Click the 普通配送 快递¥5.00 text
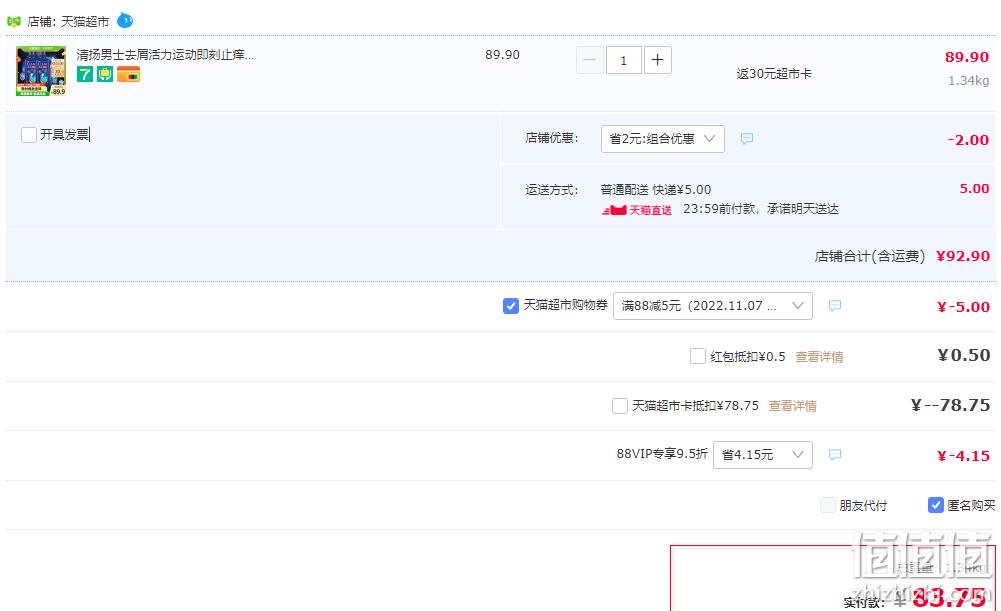Image resolution: width=1001 pixels, height=611 pixels. pyautogui.click(x=656, y=190)
